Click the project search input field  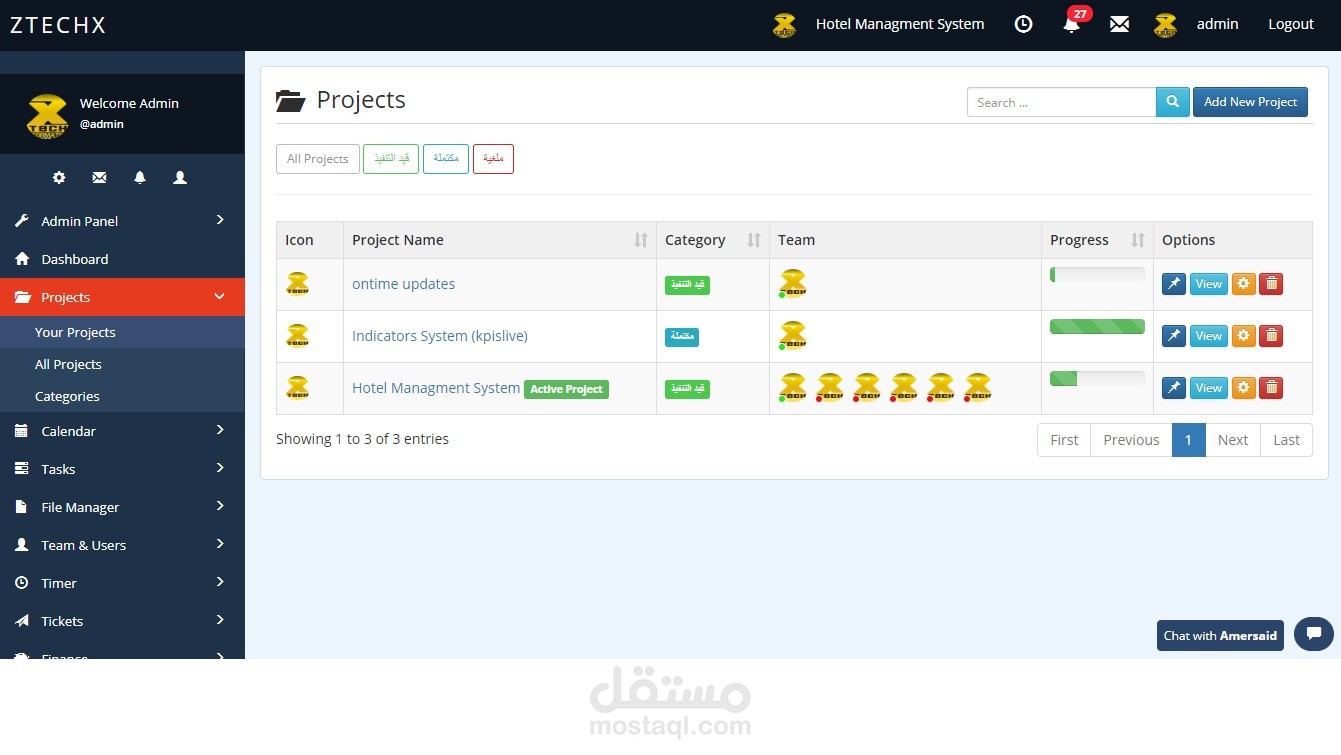pyautogui.click(x=1062, y=102)
